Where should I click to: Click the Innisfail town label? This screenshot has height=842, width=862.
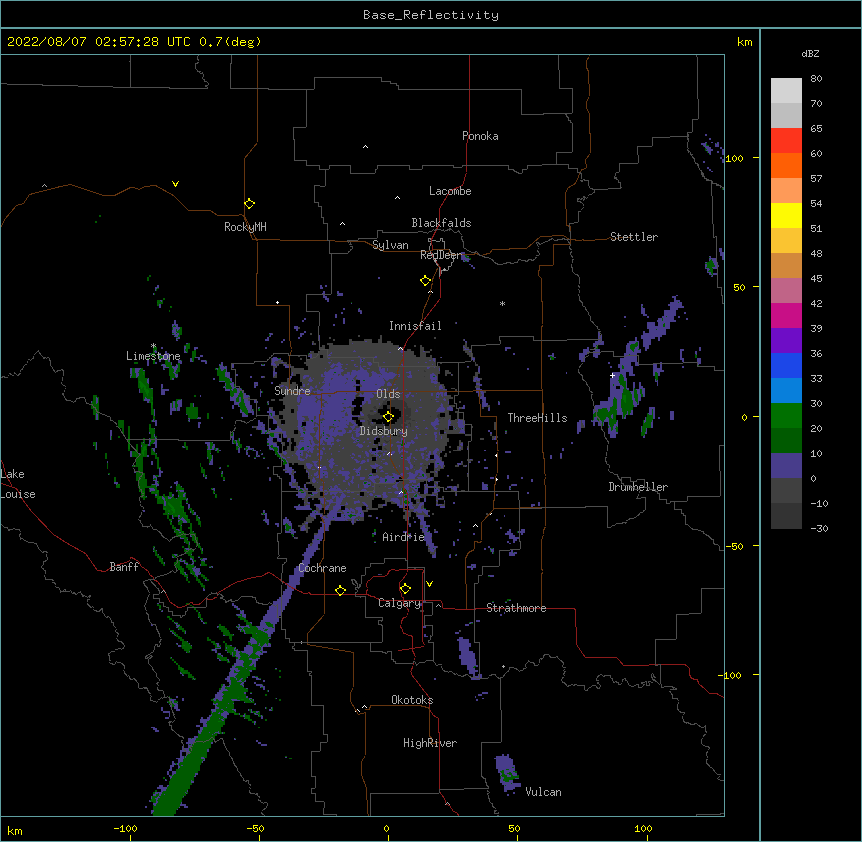click(x=415, y=326)
